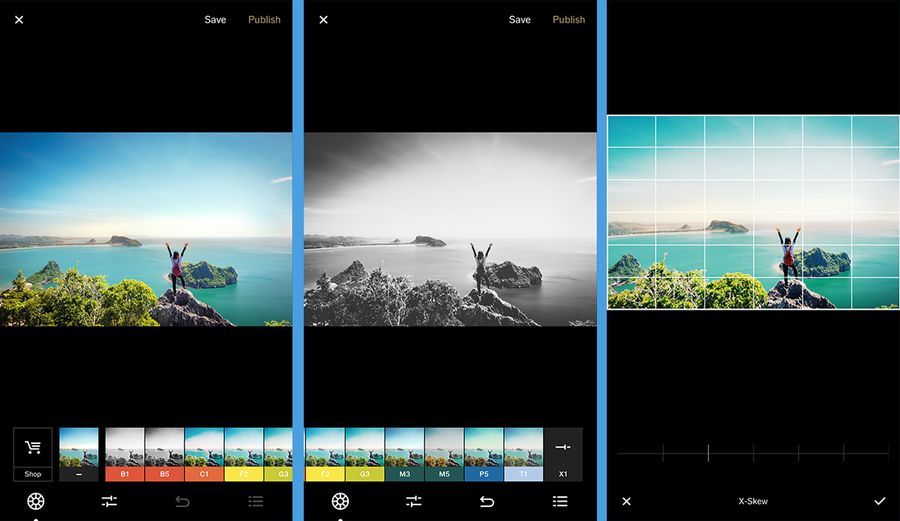Tap the black-and-white landscape photo preview
The height and width of the screenshot is (521, 900).
tap(451, 230)
